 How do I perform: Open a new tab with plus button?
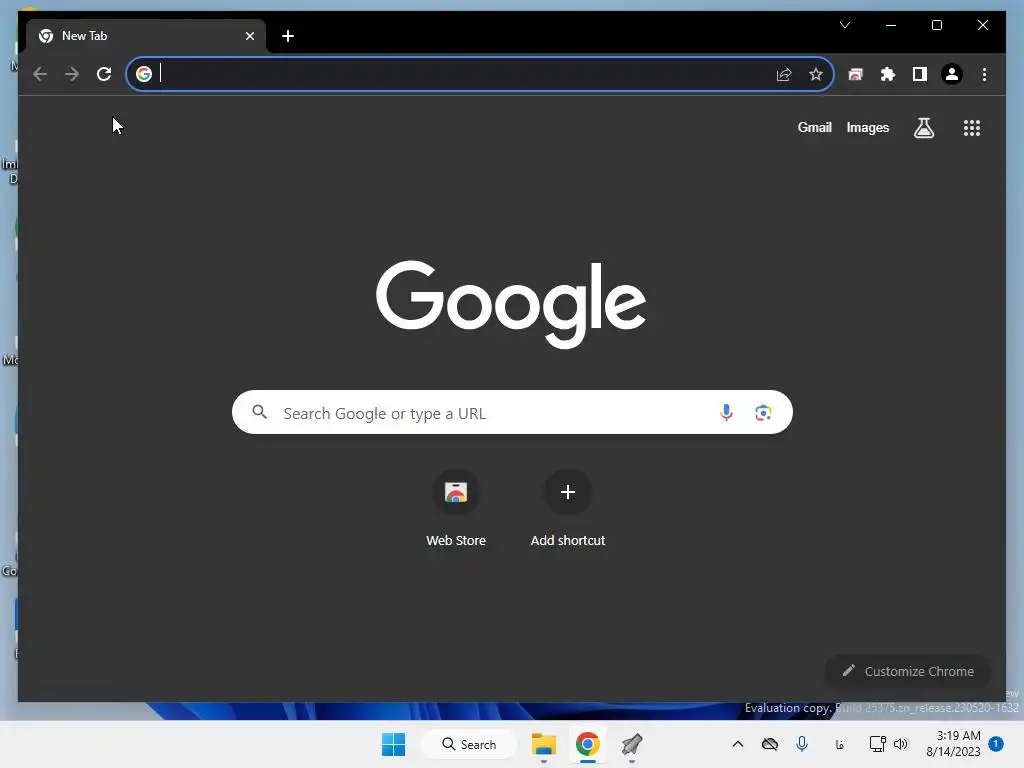coord(288,36)
